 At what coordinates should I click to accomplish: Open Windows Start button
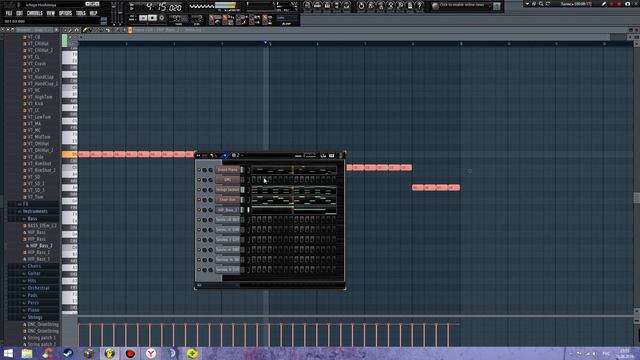coord(8,353)
